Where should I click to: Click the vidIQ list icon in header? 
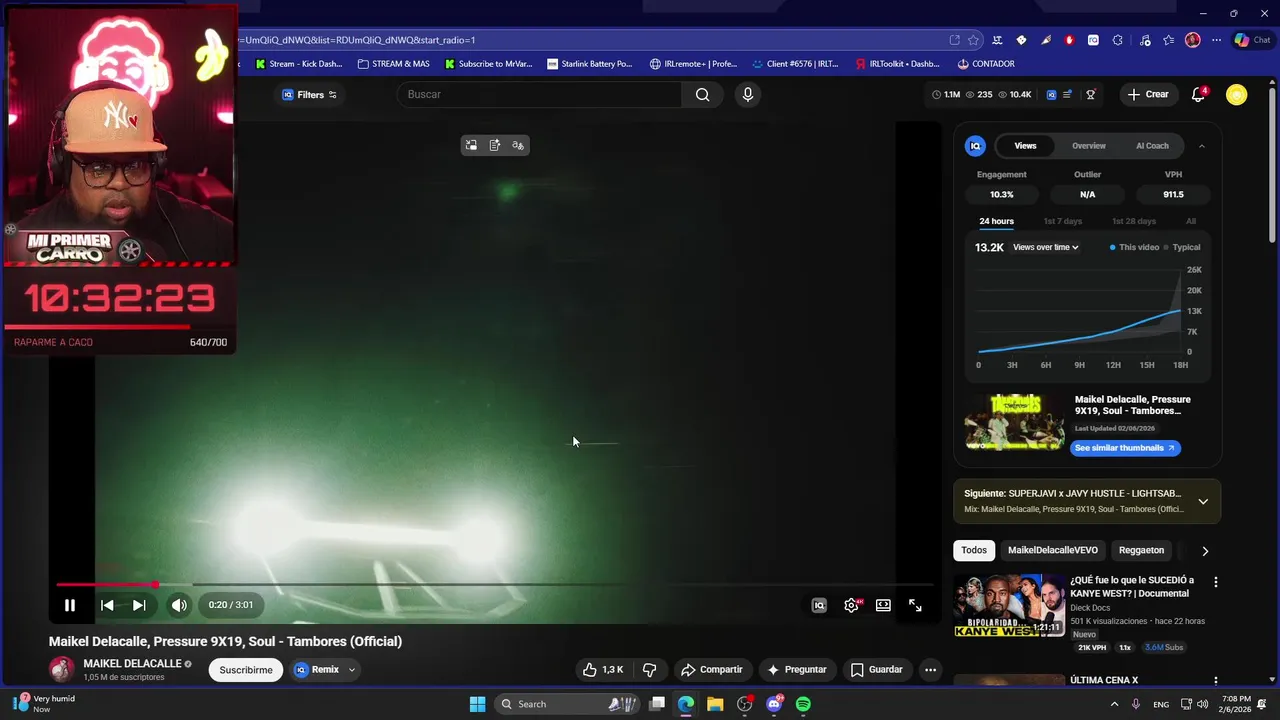pyautogui.click(x=1067, y=95)
